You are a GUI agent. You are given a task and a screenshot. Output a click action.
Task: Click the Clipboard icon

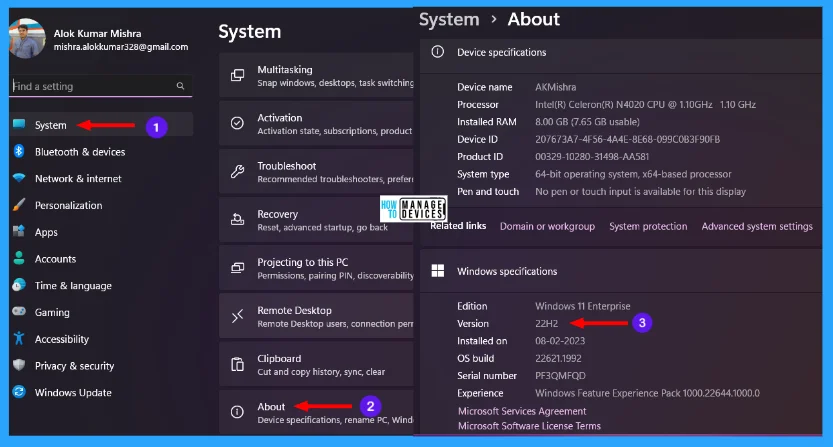pos(237,364)
